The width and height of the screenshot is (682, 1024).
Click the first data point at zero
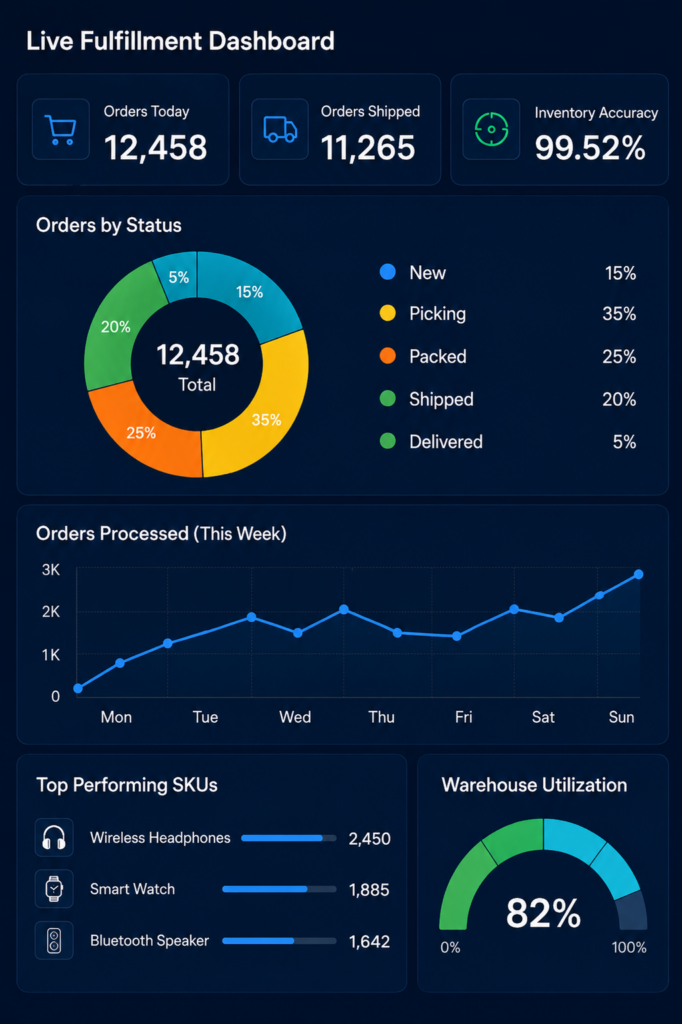(78, 688)
